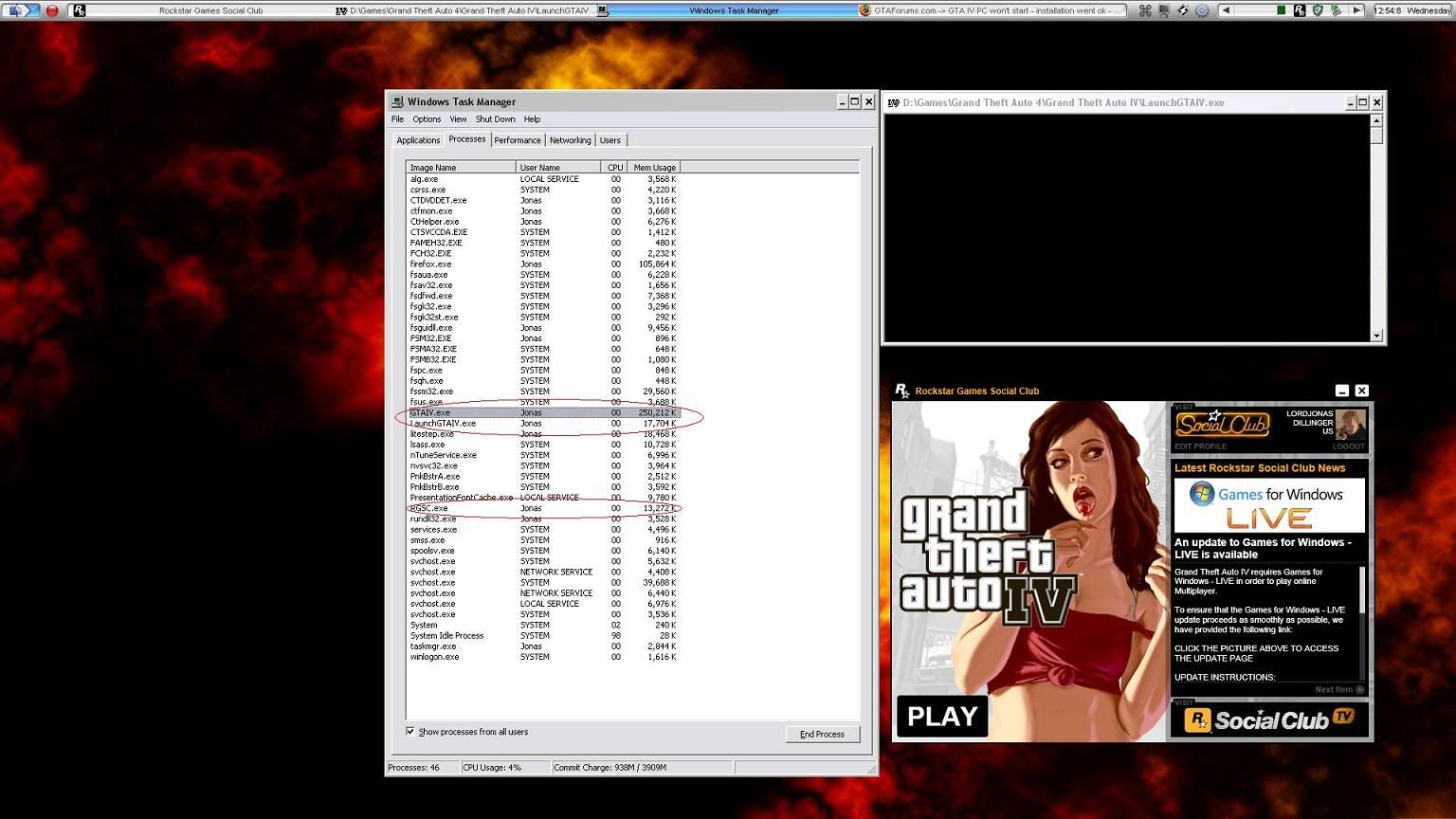This screenshot has width=1456, height=819.
Task: Click the Rockstar icon in system tray
Action: (x=1300, y=10)
